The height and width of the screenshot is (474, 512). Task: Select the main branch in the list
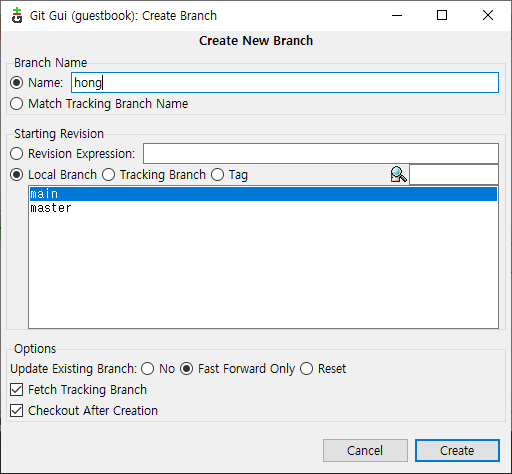(x=263, y=194)
